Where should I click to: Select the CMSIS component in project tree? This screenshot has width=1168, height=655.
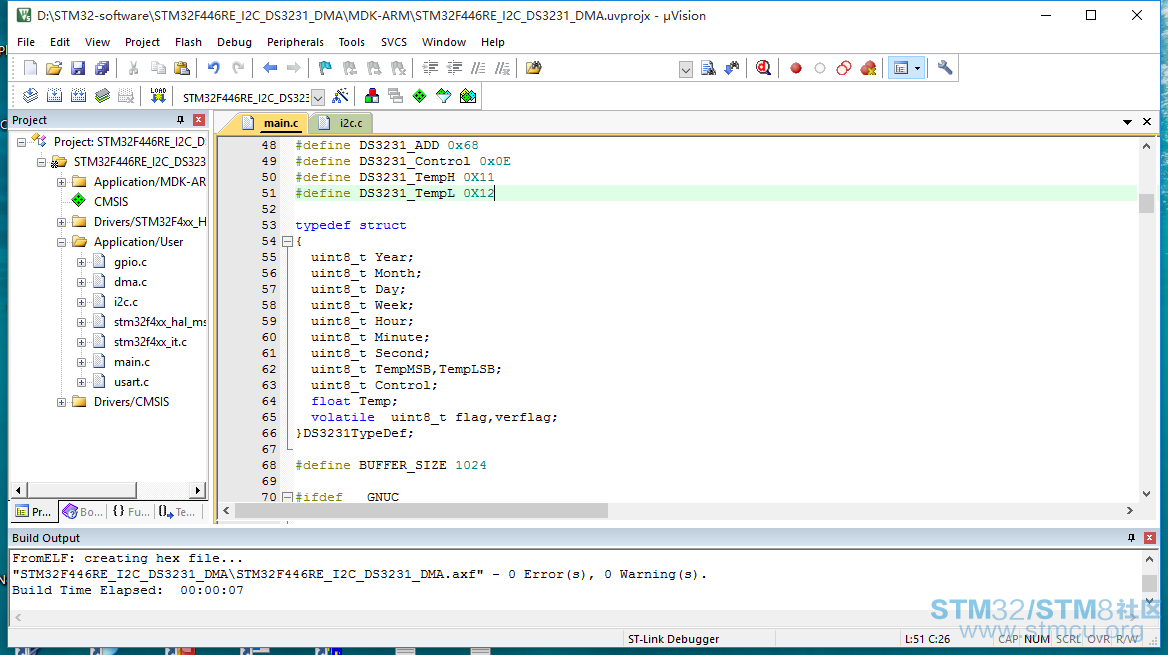[111, 202]
